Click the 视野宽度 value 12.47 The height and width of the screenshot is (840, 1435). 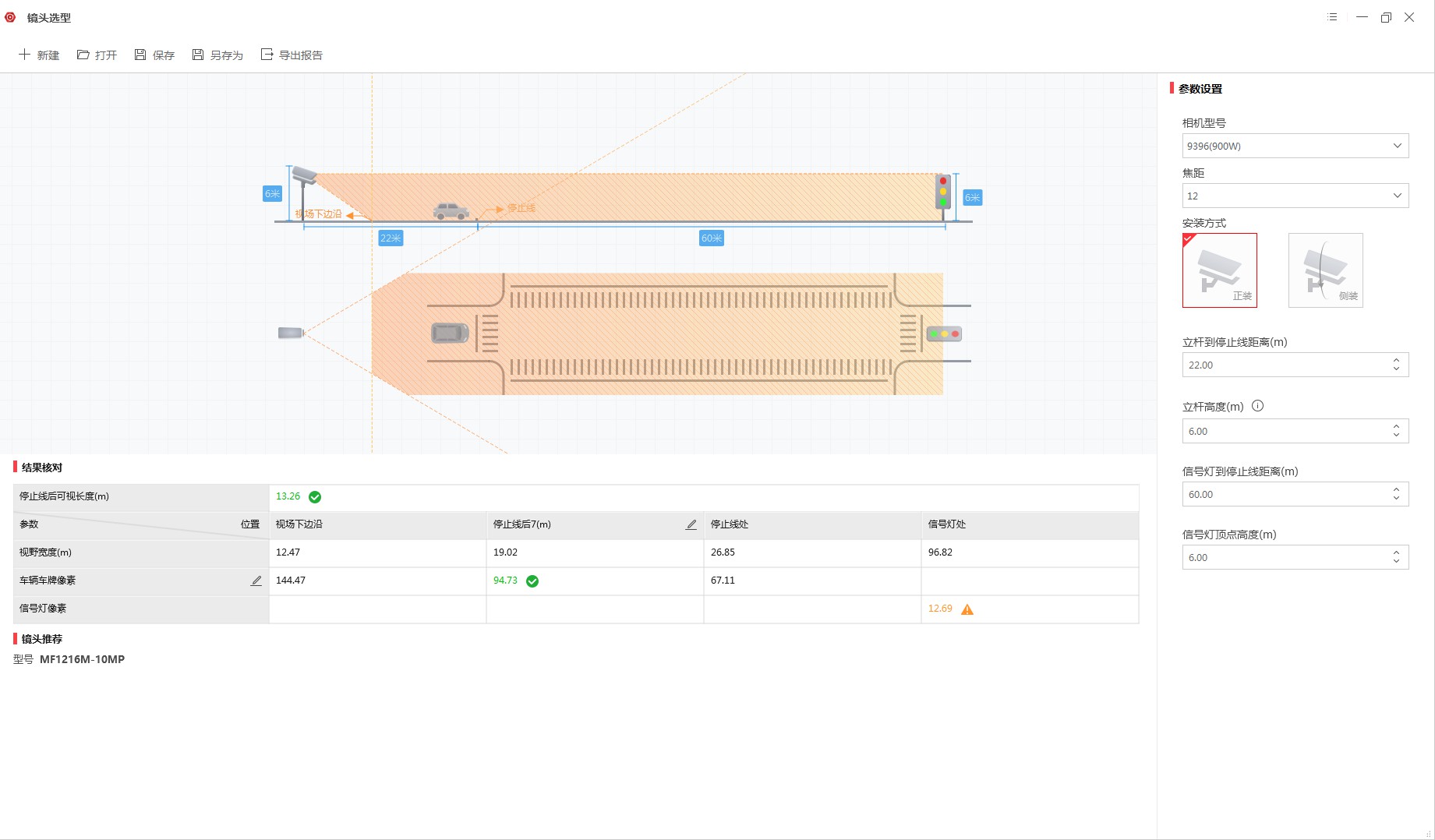[x=288, y=552]
